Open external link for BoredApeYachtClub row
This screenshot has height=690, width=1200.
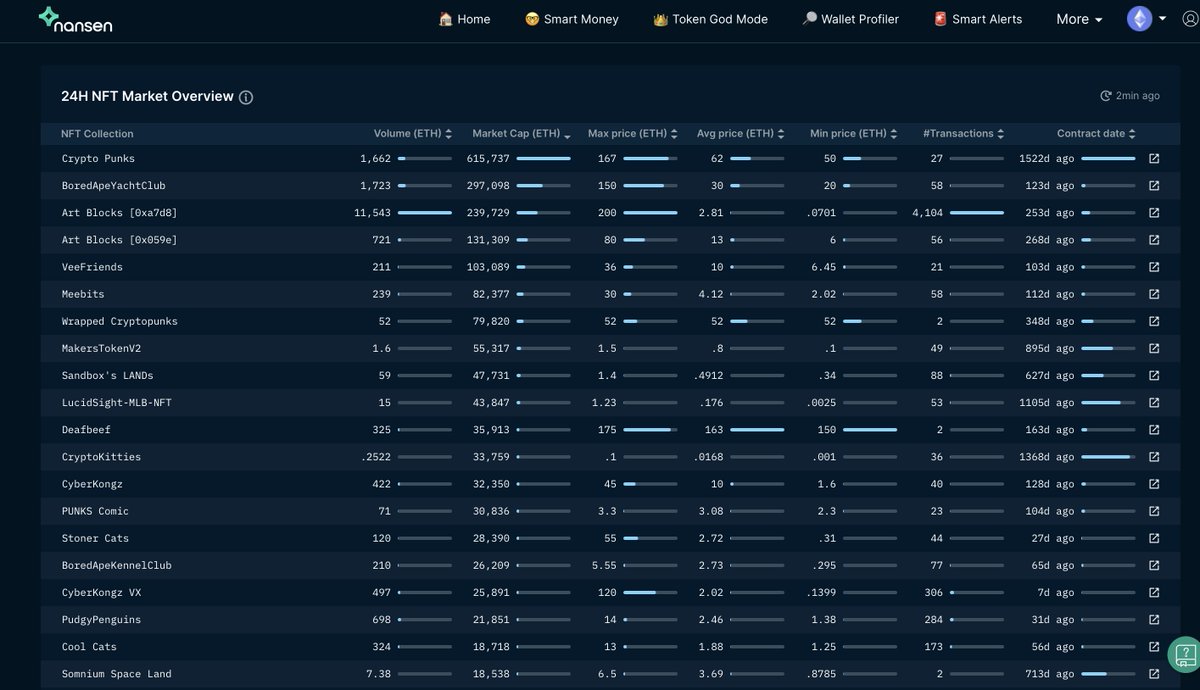1154,186
